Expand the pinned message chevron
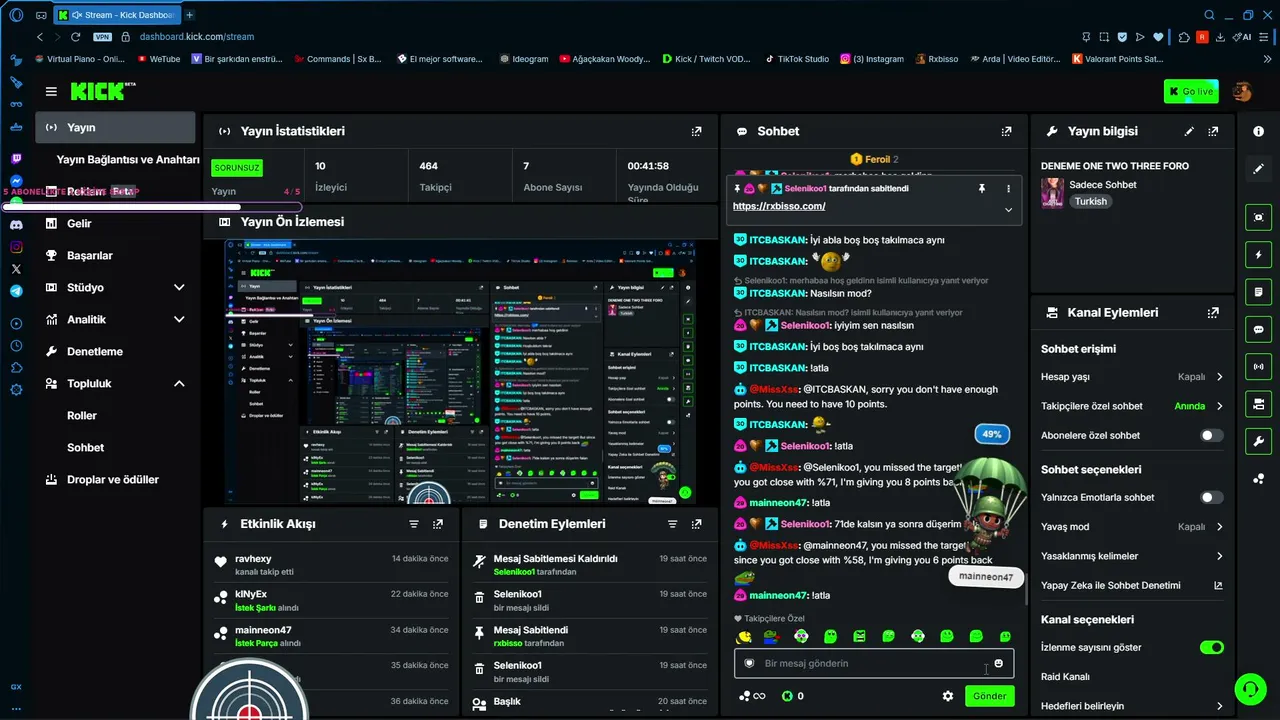Image resolution: width=1280 pixels, height=720 pixels. pyautogui.click(x=1008, y=210)
